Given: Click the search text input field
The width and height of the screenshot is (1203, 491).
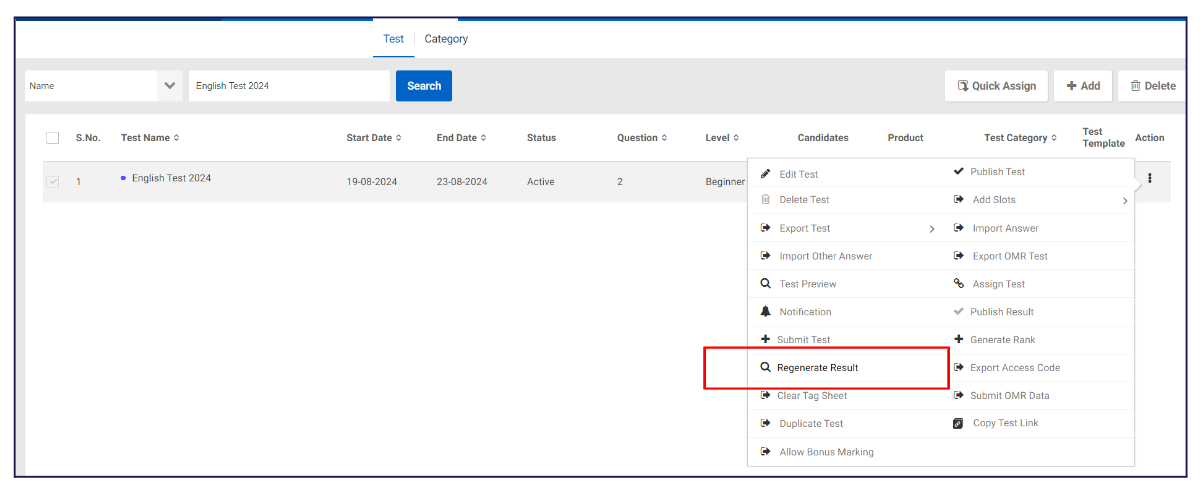Looking at the screenshot, I should (x=289, y=86).
